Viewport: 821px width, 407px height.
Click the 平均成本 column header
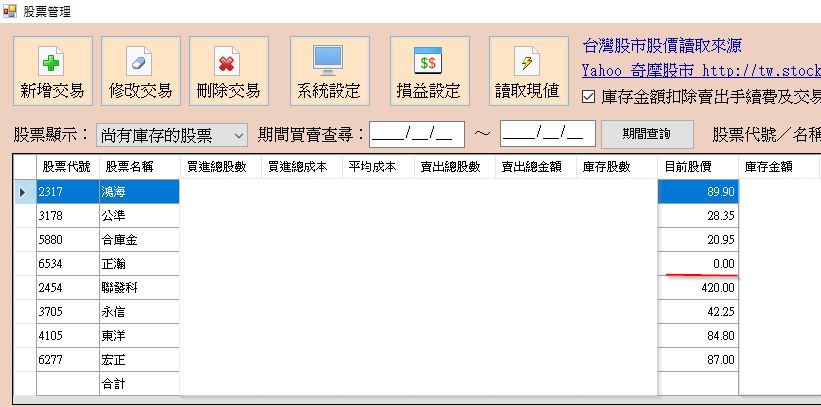click(x=378, y=167)
